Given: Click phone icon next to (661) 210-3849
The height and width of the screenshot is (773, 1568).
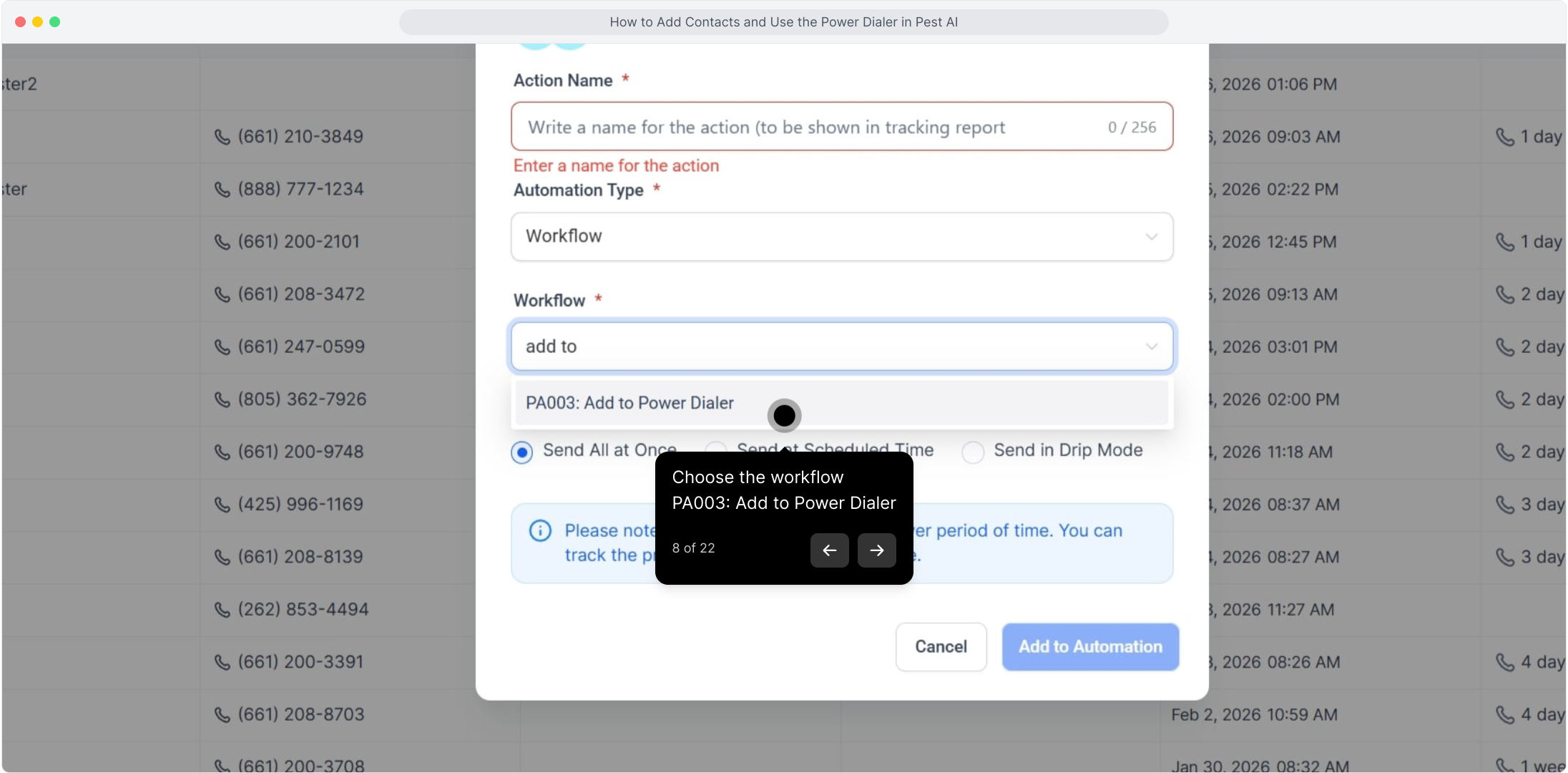Looking at the screenshot, I should click(222, 137).
